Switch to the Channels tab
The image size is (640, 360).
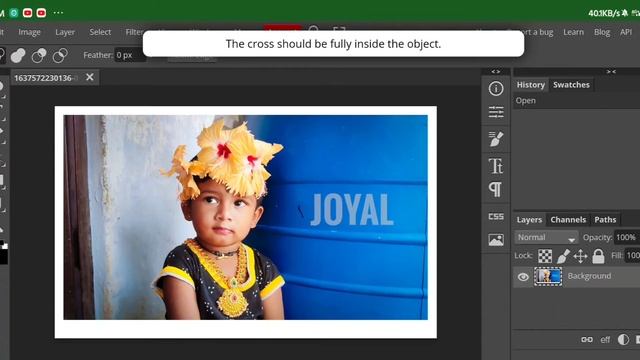coord(568,220)
